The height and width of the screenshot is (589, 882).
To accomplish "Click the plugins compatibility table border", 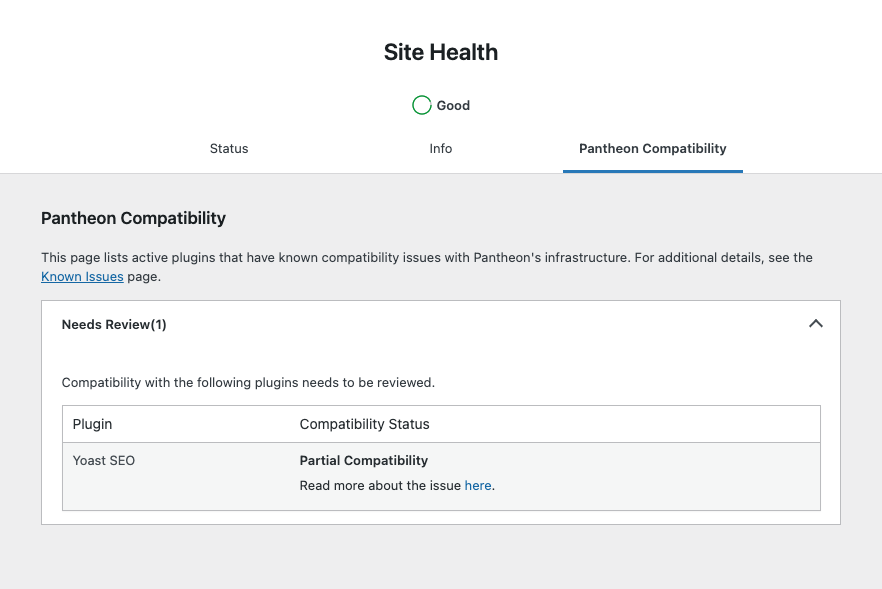I will (440, 404).
